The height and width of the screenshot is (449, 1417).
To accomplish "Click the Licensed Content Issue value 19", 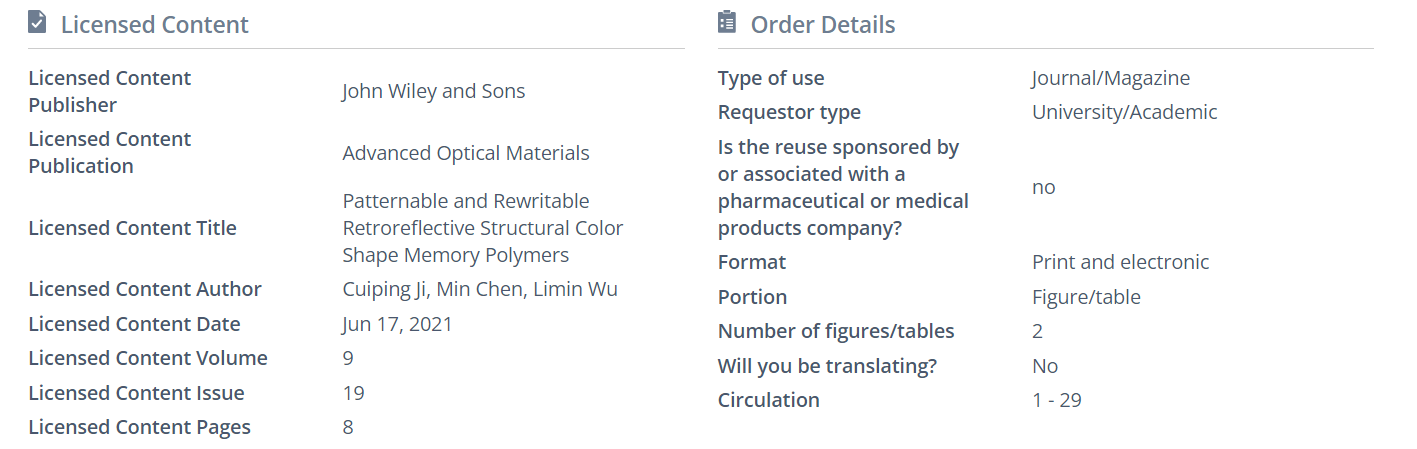I will click(353, 393).
